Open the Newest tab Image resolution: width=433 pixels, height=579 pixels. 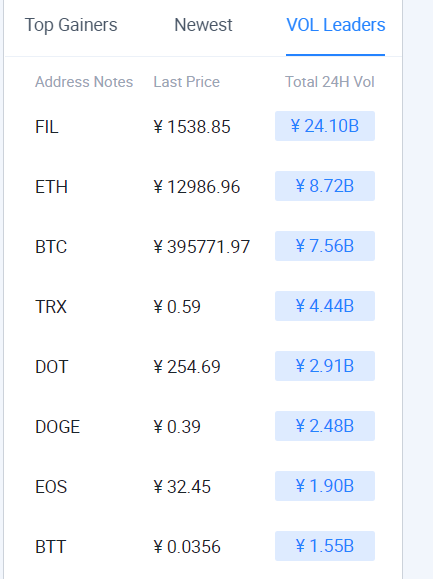[x=203, y=25]
